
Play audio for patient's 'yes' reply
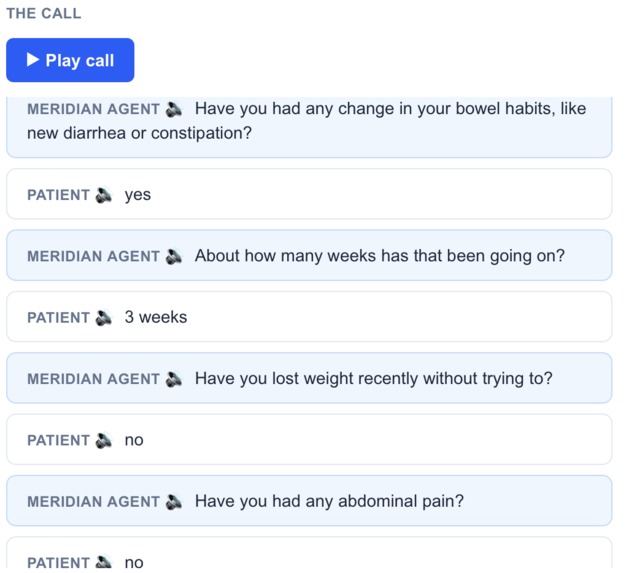[x=104, y=195]
